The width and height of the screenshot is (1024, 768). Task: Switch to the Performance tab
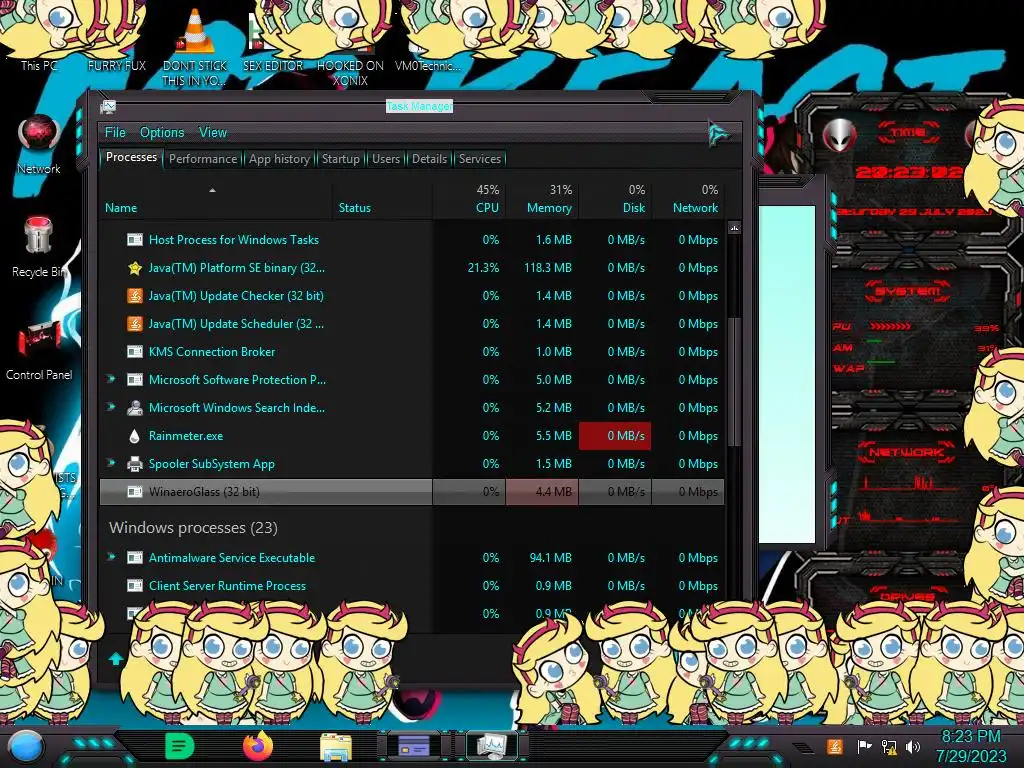click(x=202, y=159)
